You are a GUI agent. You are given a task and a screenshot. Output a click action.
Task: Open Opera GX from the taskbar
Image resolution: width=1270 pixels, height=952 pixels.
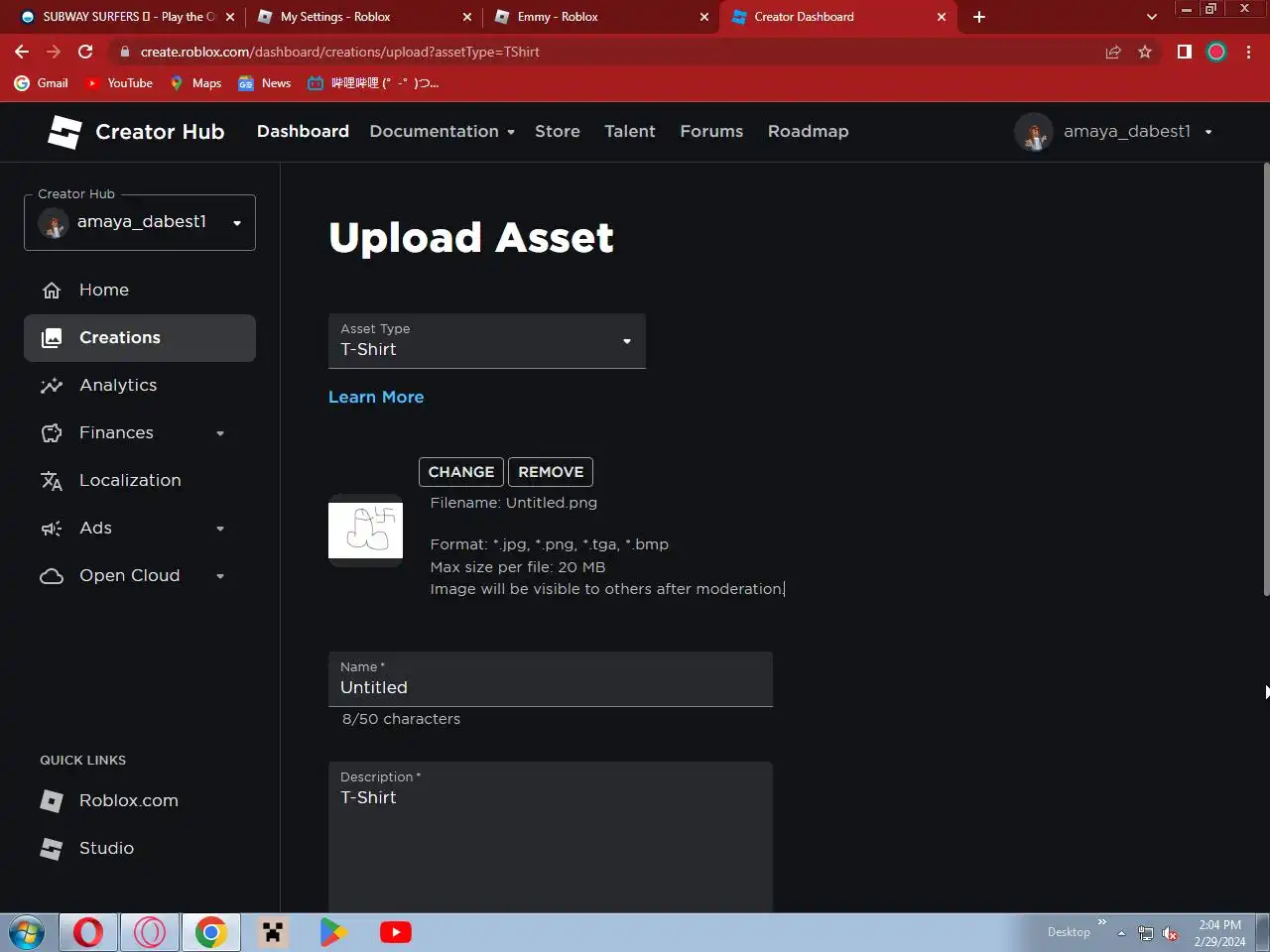(x=150, y=933)
